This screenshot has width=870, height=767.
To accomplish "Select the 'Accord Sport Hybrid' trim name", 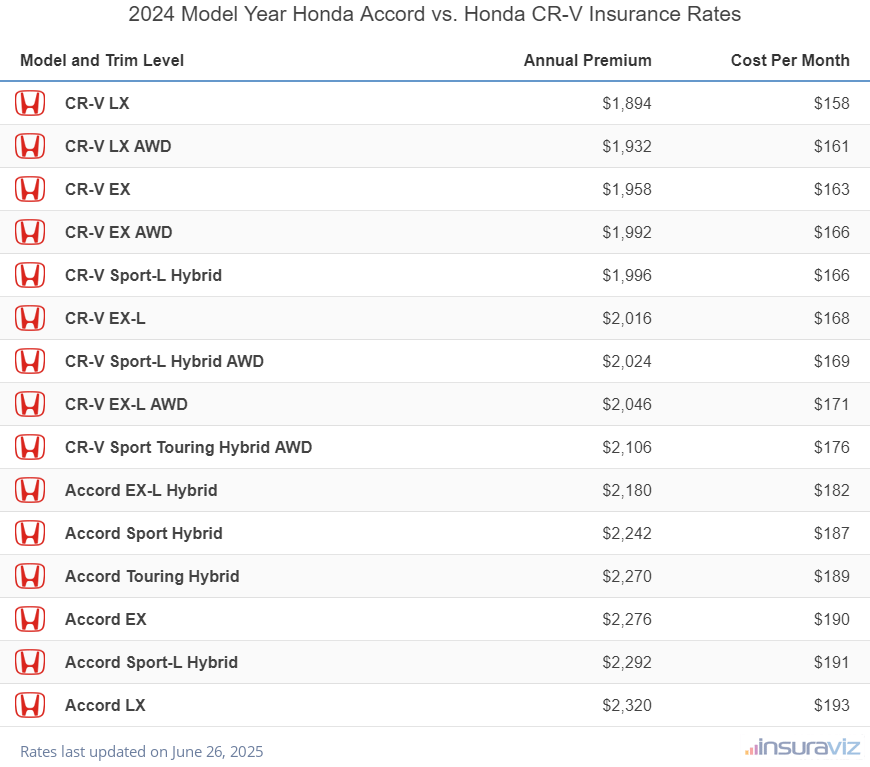I will (x=144, y=533).
